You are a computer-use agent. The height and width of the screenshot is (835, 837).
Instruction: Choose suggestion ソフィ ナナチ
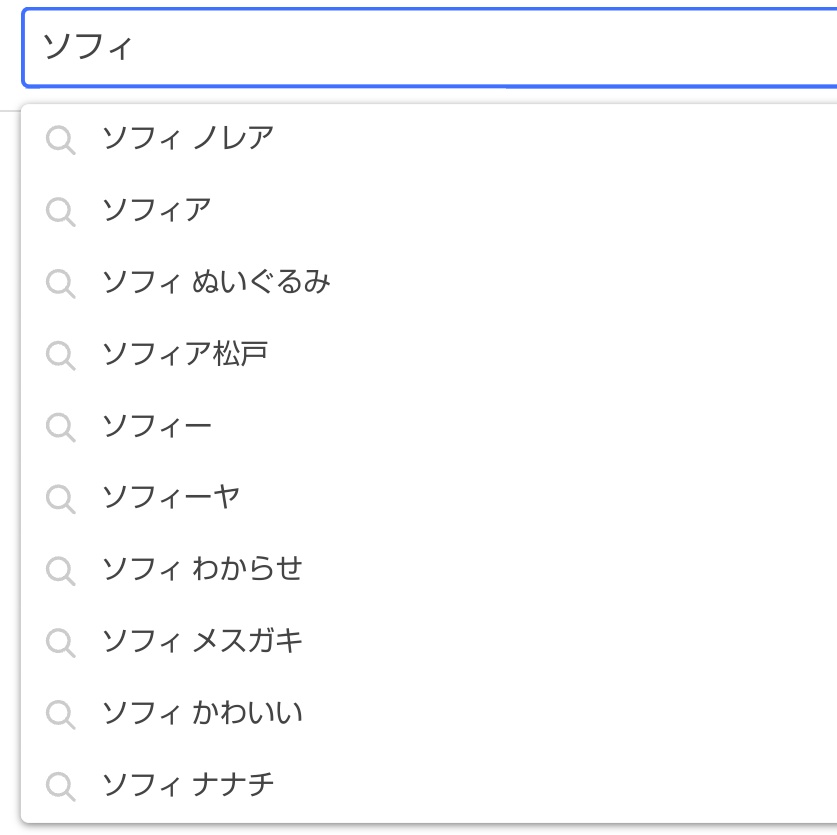point(429,786)
